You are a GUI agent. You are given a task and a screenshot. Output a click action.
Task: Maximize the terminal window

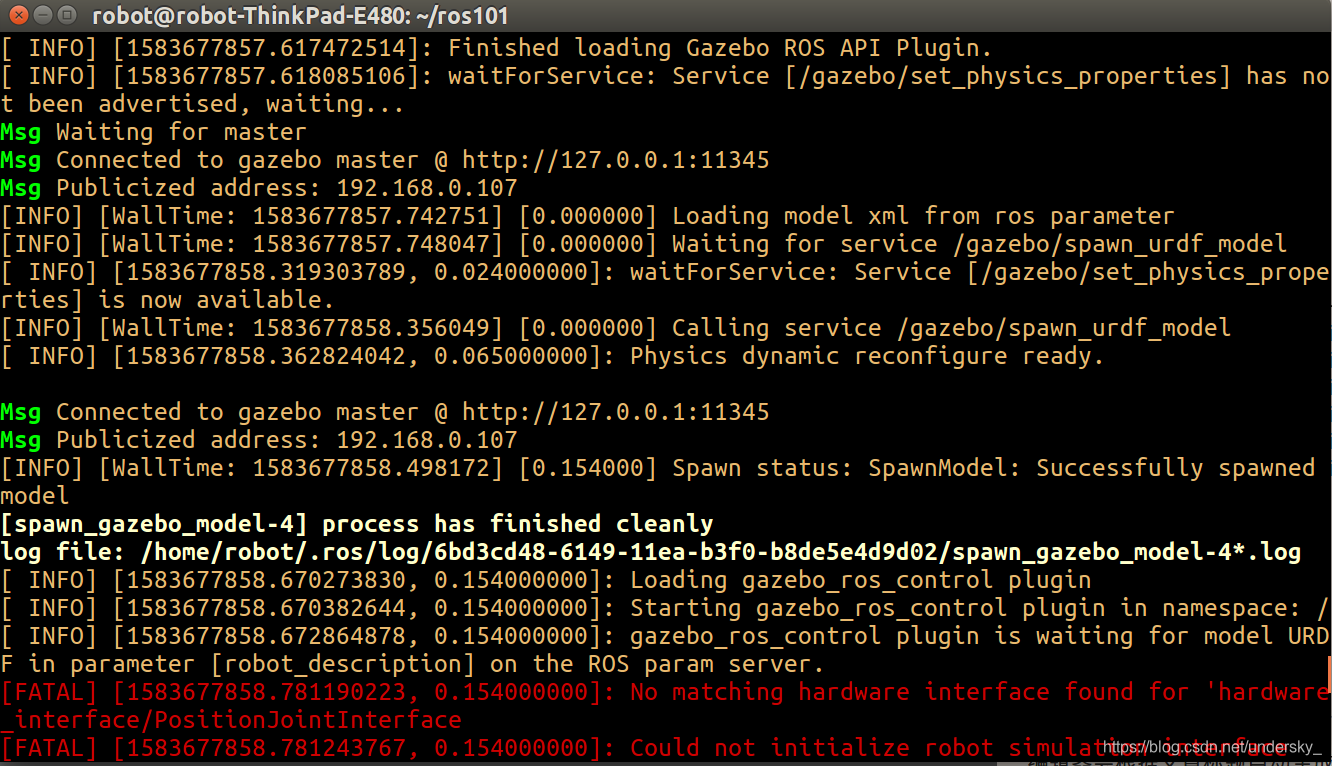pos(67,15)
